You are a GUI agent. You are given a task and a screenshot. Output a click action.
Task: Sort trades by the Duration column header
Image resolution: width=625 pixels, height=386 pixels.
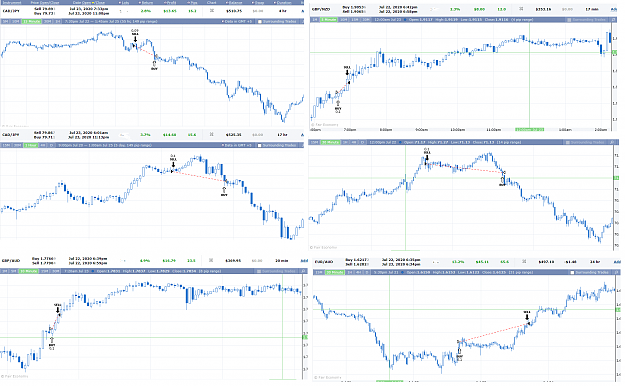(282, 3)
